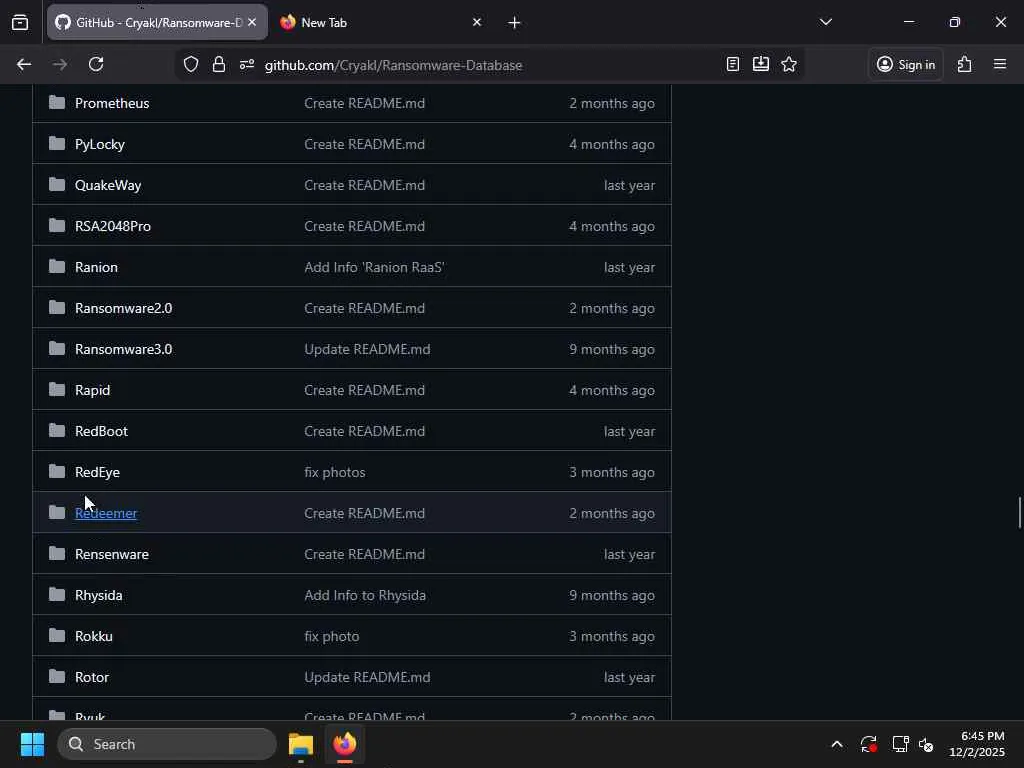
Task: Open "Create README.md" commit for PyLocky
Action: point(364,144)
